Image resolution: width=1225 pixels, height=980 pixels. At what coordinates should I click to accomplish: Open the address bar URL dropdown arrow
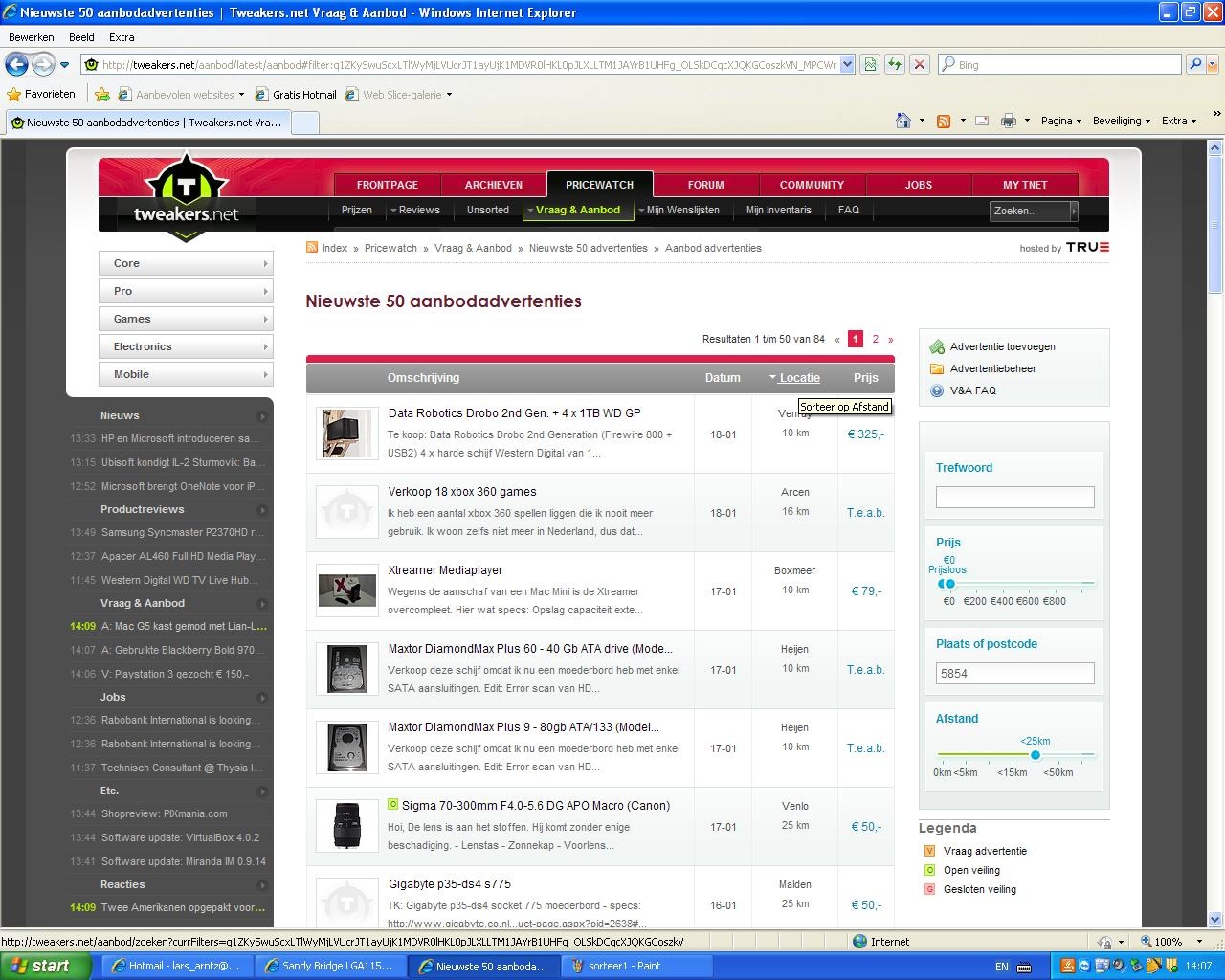(x=847, y=65)
